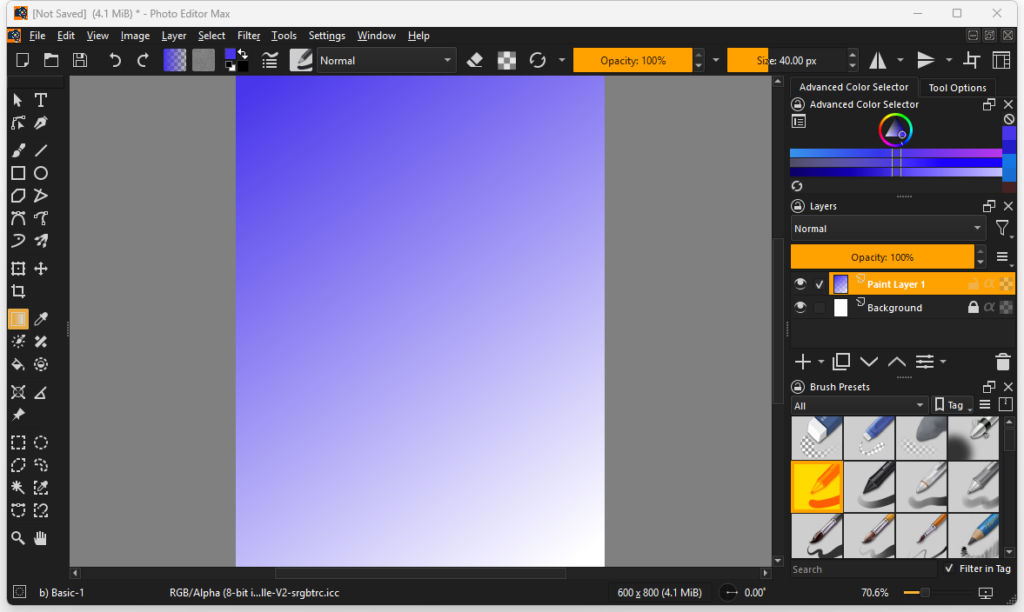The width and height of the screenshot is (1024, 612).
Task: Expand horizontal mirror options arrow
Action: click(x=900, y=61)
